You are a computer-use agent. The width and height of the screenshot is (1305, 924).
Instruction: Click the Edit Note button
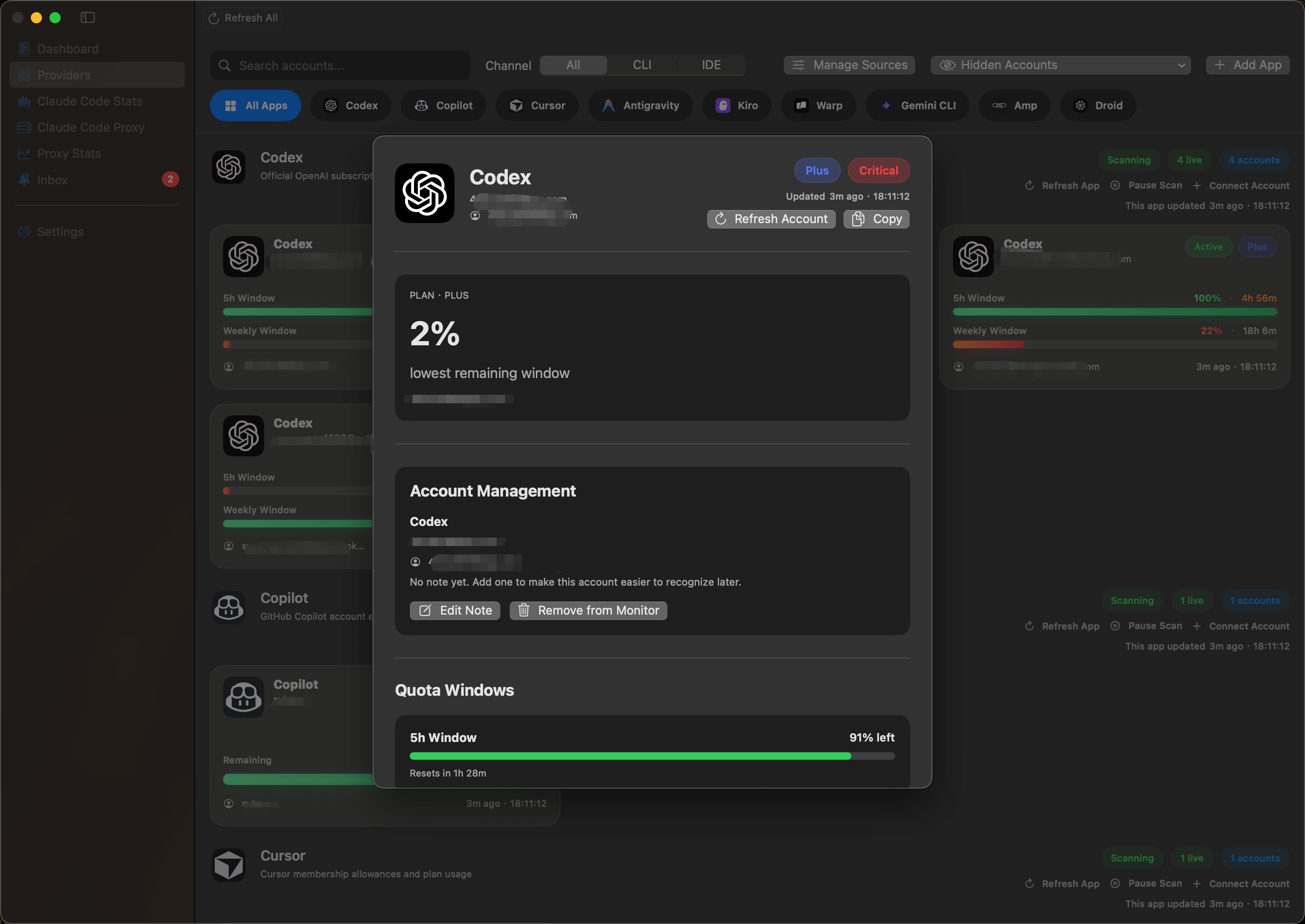point(454,610)
